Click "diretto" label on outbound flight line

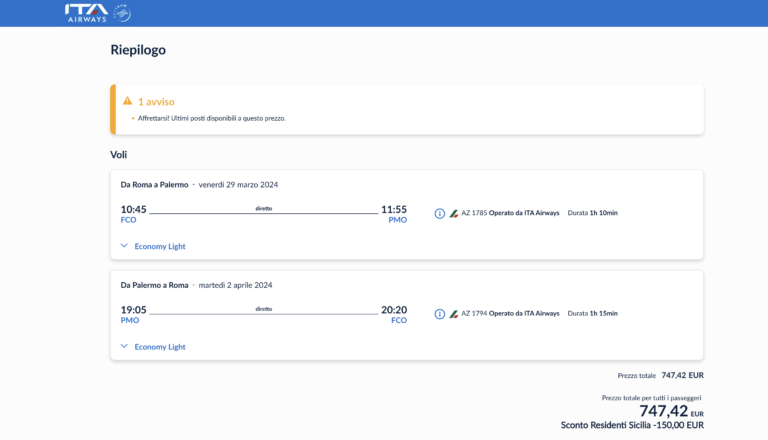pos(264,209)
